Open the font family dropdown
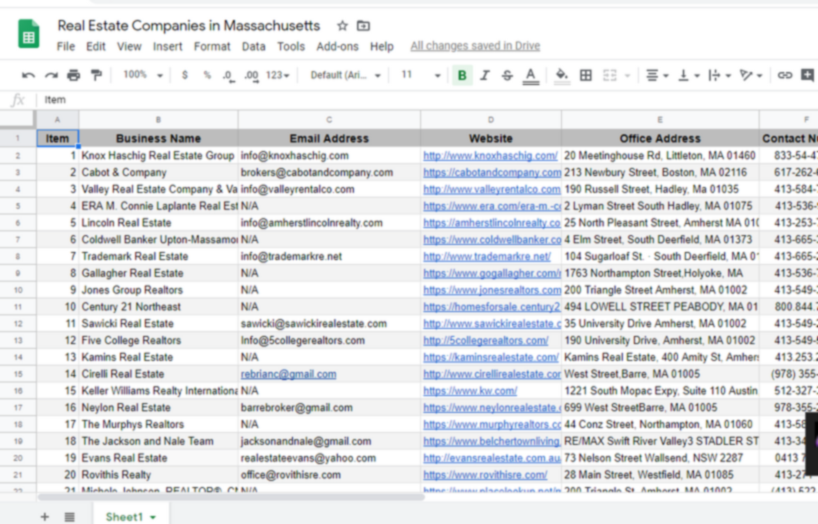Viewport: 818px width, 524px height. (345, 75)
